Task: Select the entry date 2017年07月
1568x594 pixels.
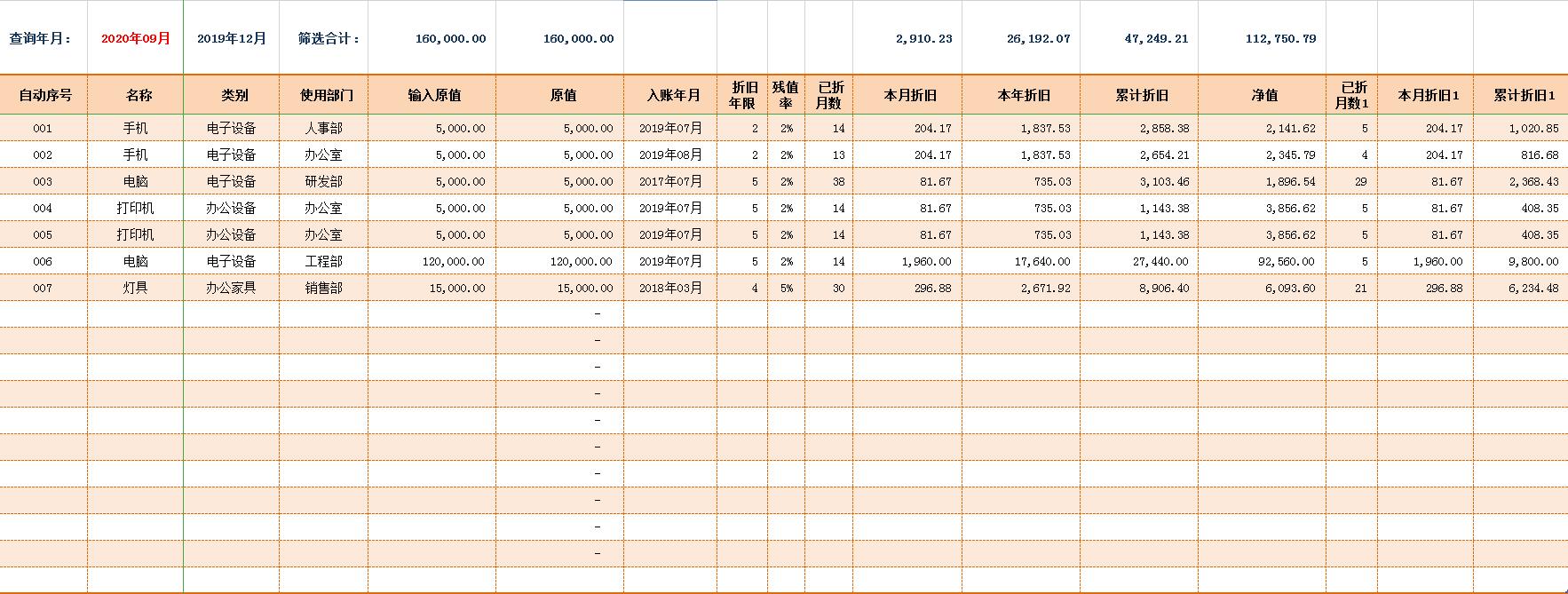Action: (x=670, y=181)
